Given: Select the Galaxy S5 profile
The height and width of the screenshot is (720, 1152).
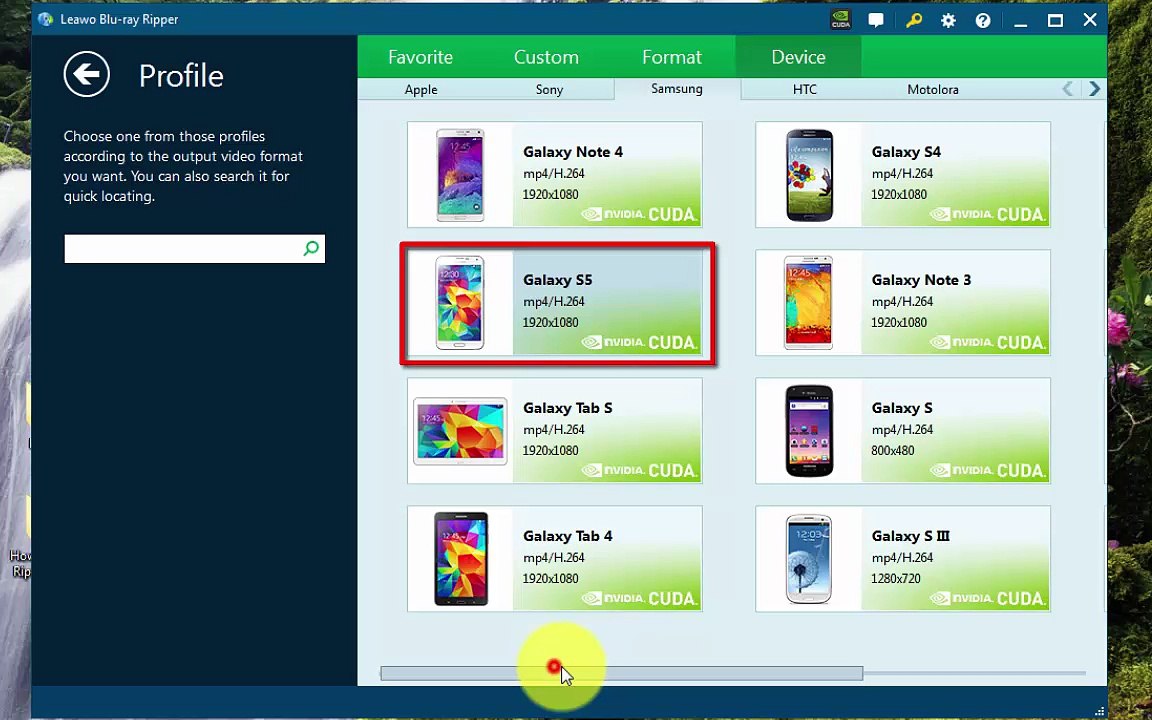Looking at the screenshot, I should (555, 302).
